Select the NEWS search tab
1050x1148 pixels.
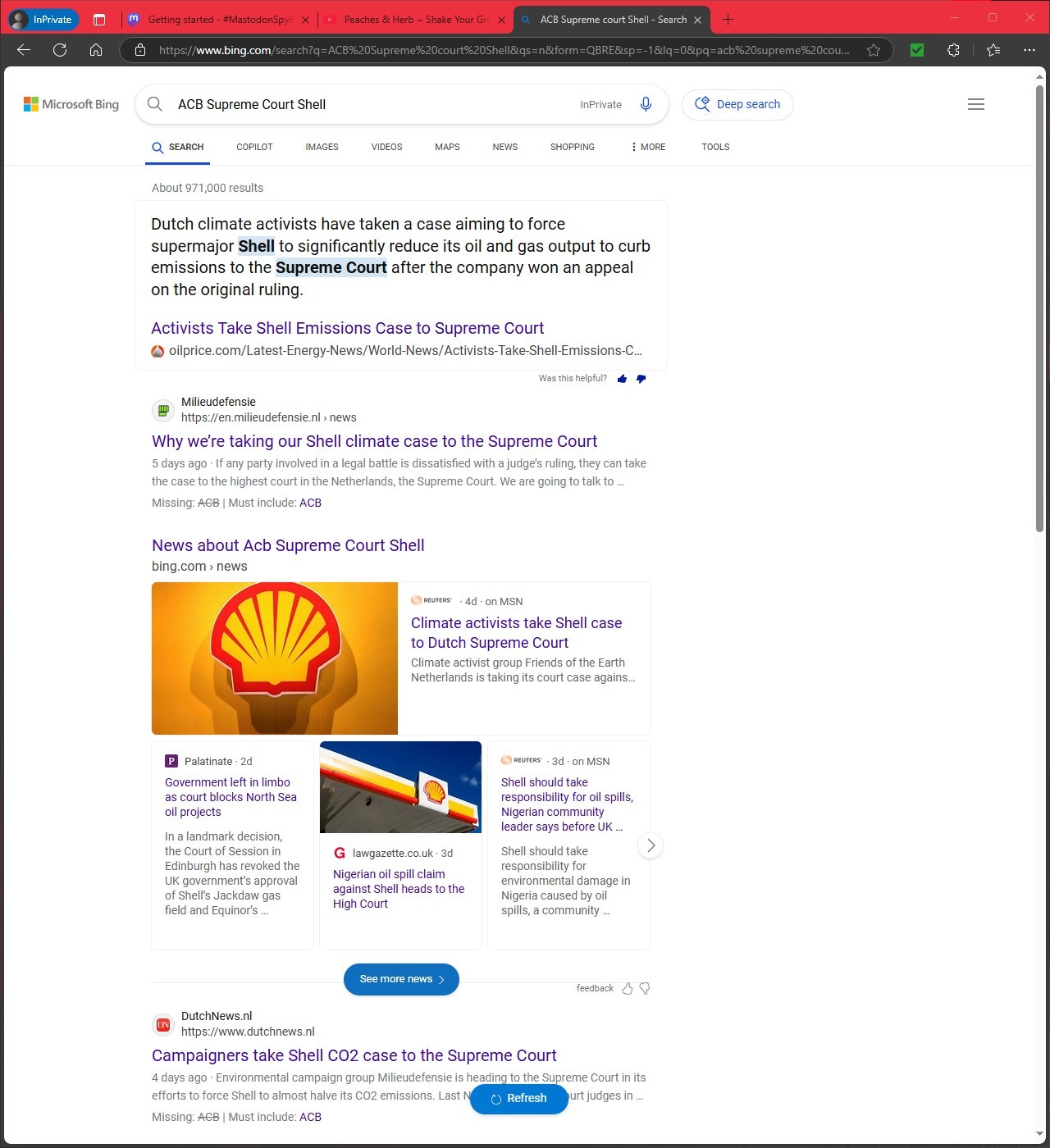coord(504,147)
